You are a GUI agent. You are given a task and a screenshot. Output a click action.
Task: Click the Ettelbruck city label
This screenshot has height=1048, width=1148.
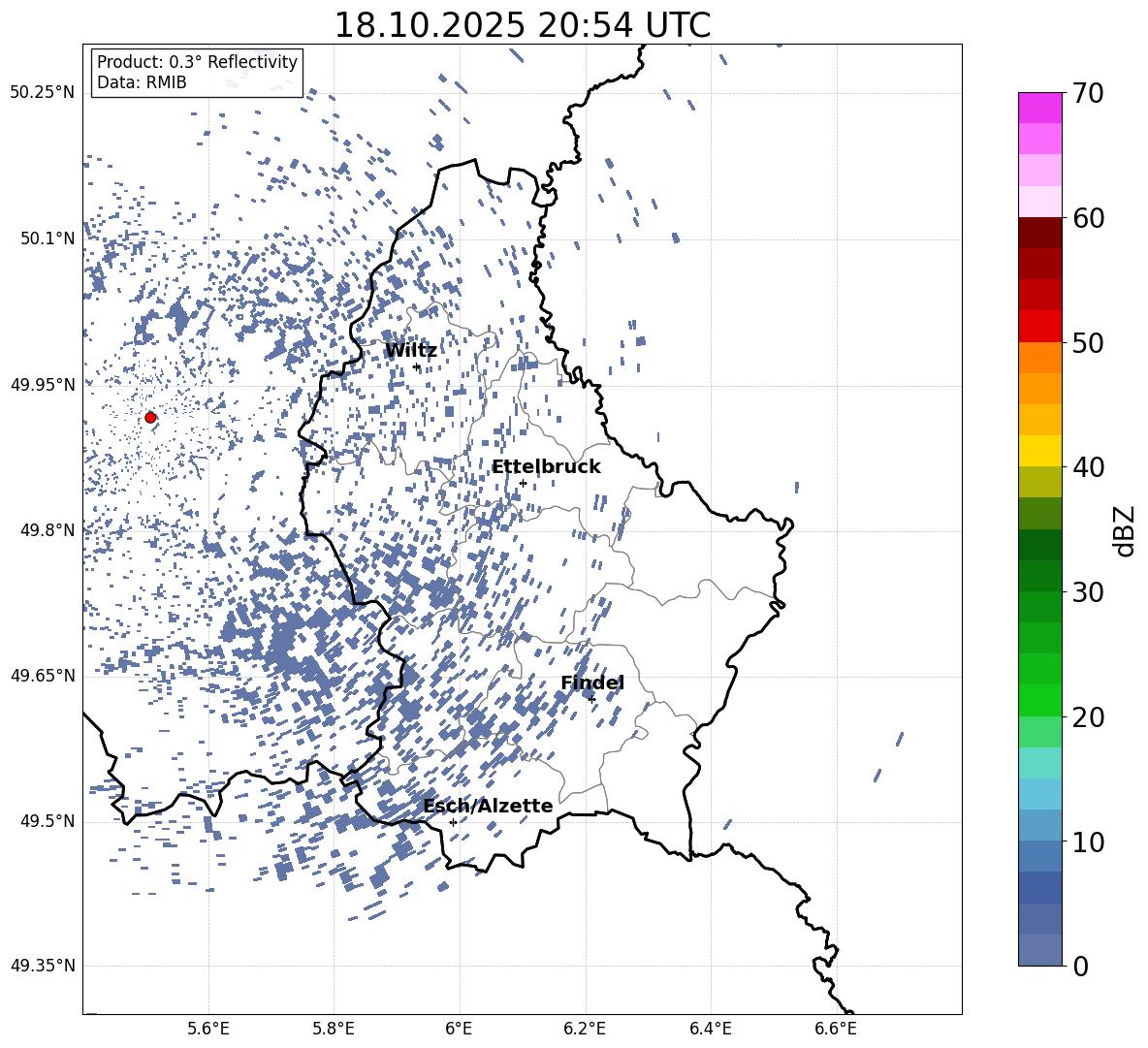click(546, 466)
